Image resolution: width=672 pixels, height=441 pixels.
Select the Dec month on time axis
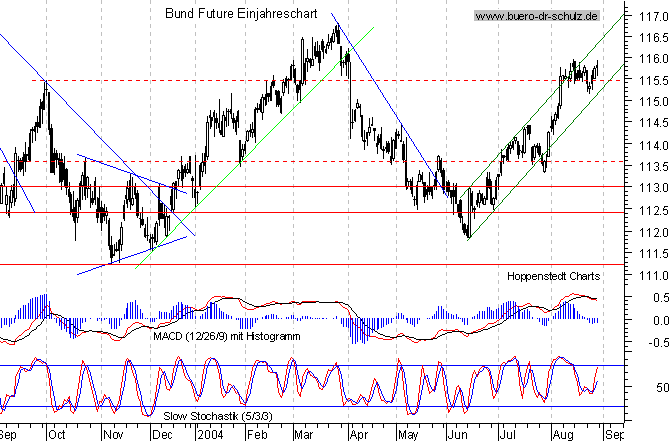(160, 435)
